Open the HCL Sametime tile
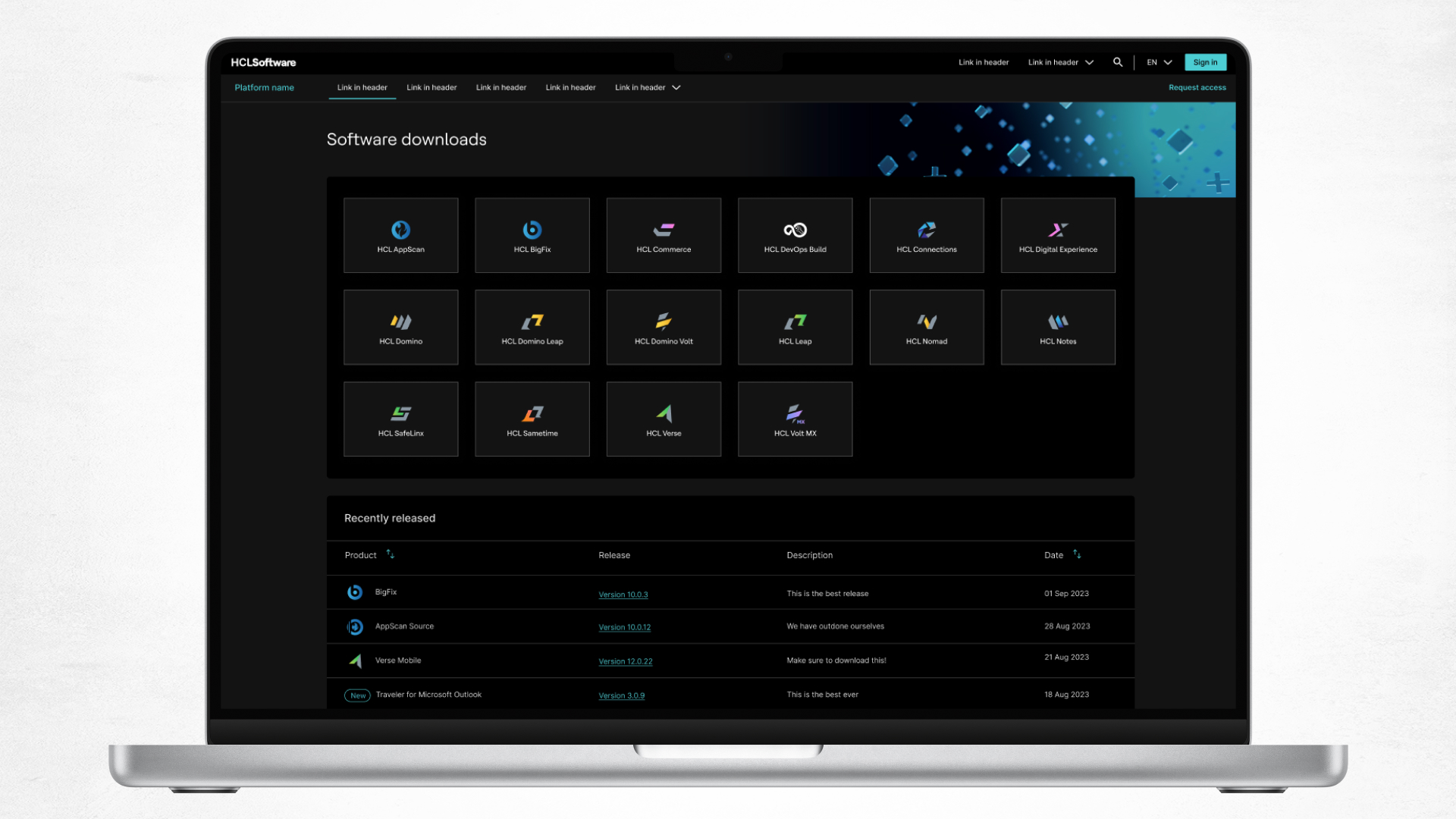Image resolution: width=1456 pixels, height=819 pixels. tap(532, 419)
